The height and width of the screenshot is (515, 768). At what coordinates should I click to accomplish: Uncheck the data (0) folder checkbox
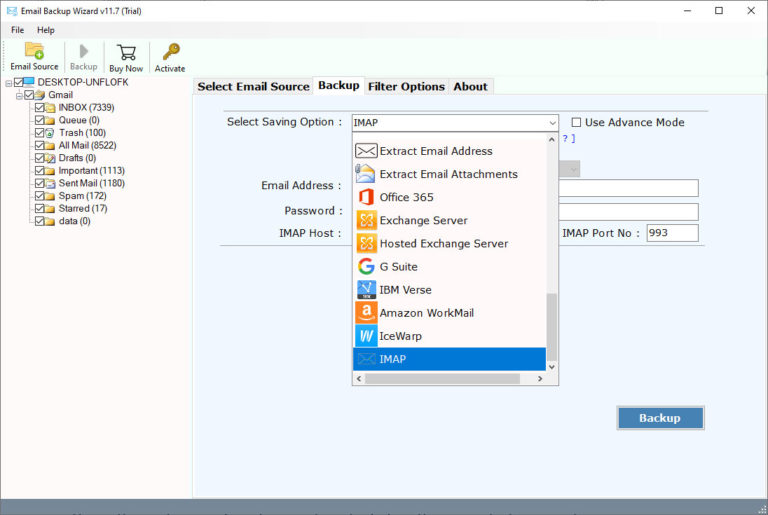[x=40, y=221]
